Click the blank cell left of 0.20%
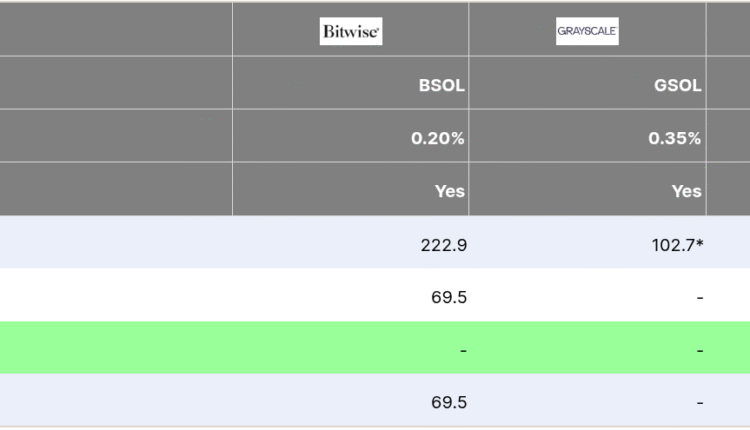 pyautogui.click(x=116, y=138)
